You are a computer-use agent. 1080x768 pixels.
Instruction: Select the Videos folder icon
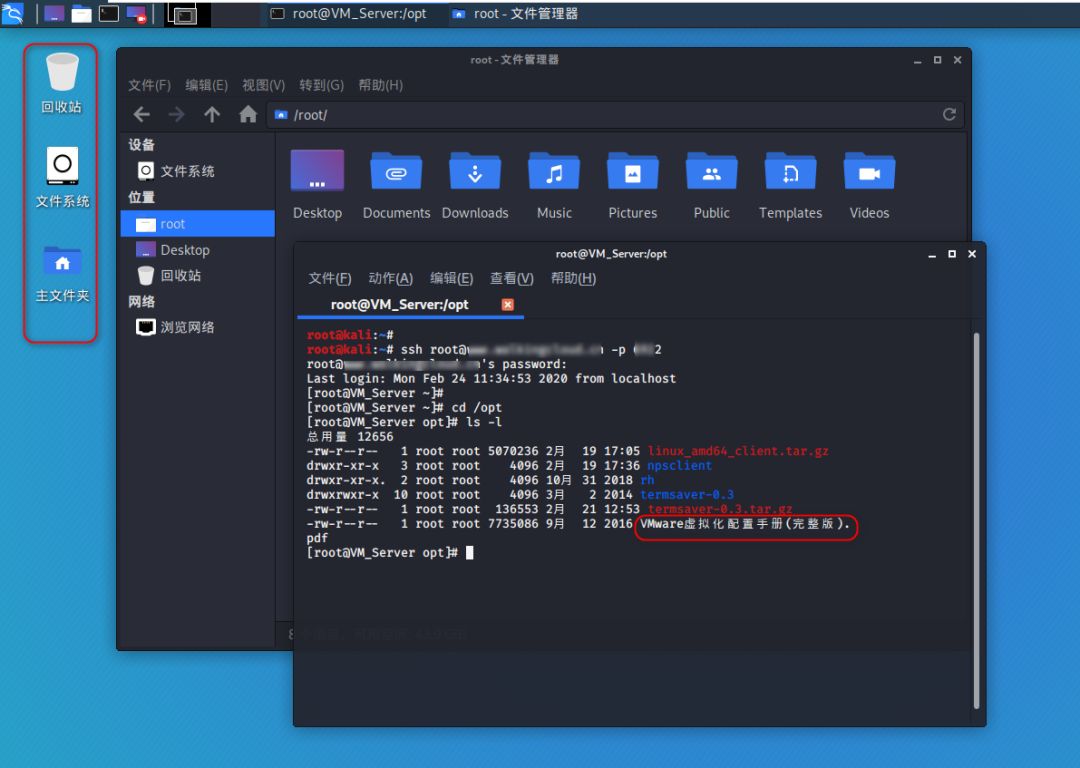click(x=869, y=185)
